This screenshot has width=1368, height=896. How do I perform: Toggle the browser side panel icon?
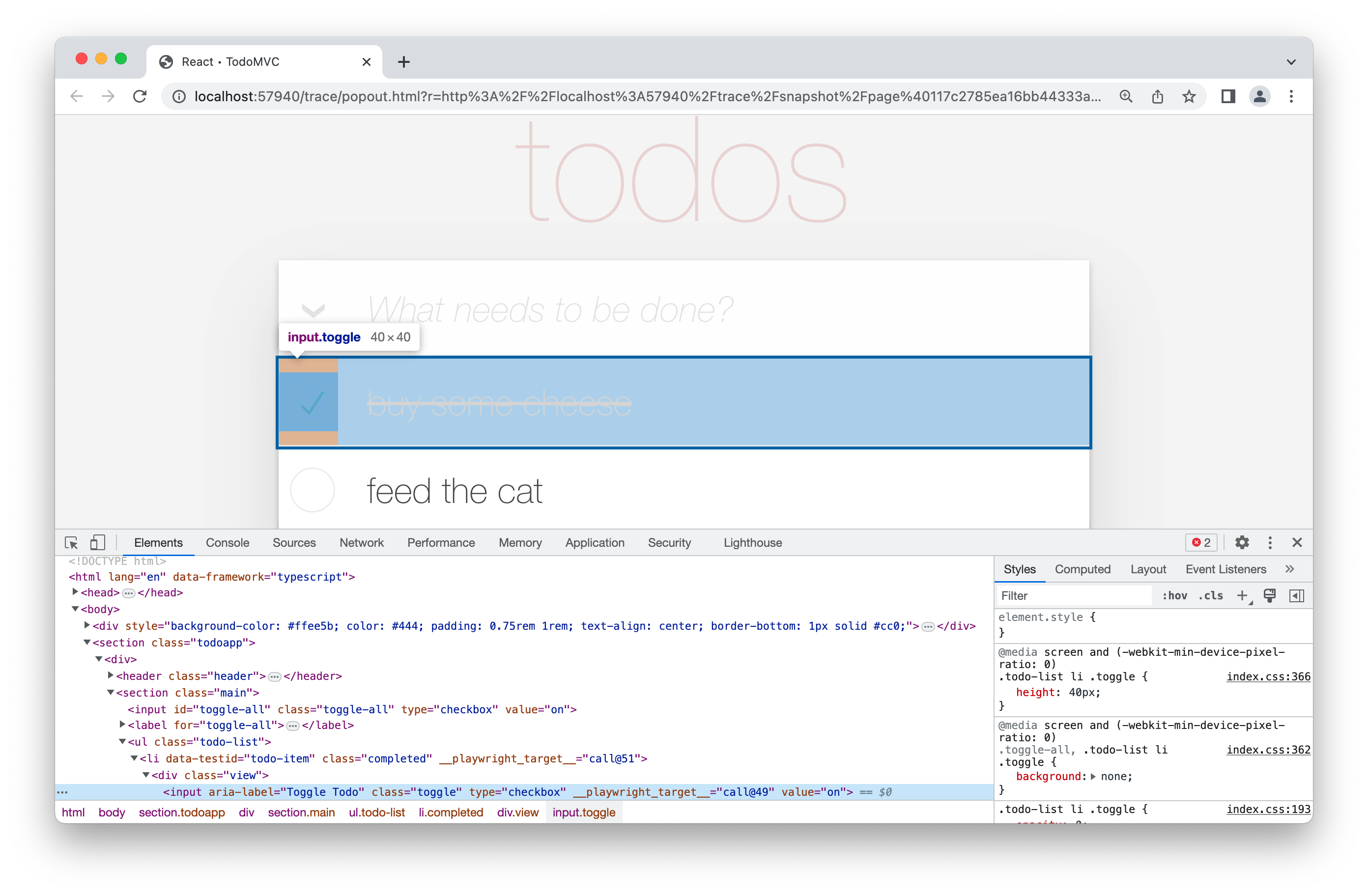coord(1228,97)
